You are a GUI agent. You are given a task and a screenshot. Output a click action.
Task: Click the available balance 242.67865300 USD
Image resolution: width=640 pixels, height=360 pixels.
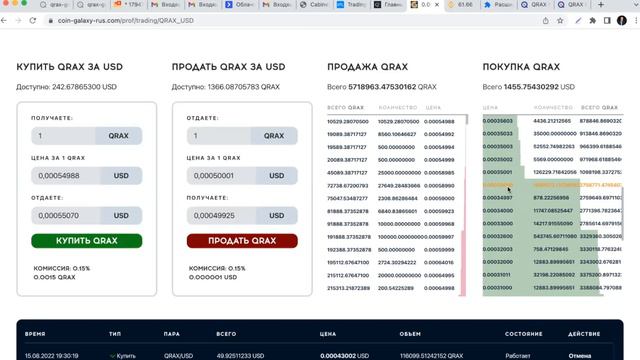tap(84, 87)
